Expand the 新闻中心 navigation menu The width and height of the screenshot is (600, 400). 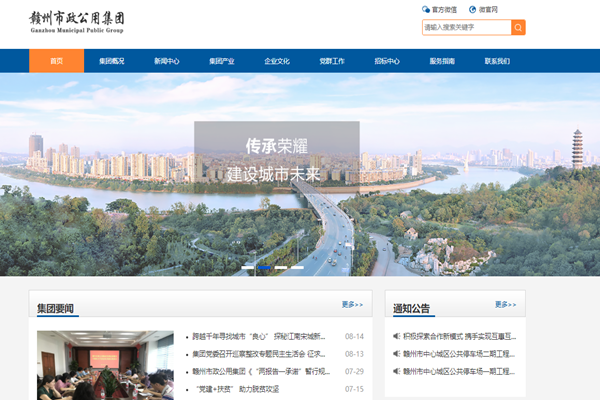click(167, 61)
